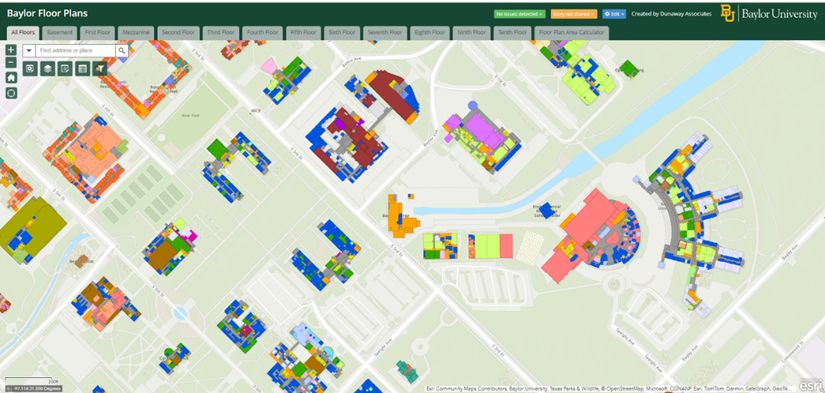
Task: Open the Floor Plan Area Calculator tab
Action: [x=571, y=33]
